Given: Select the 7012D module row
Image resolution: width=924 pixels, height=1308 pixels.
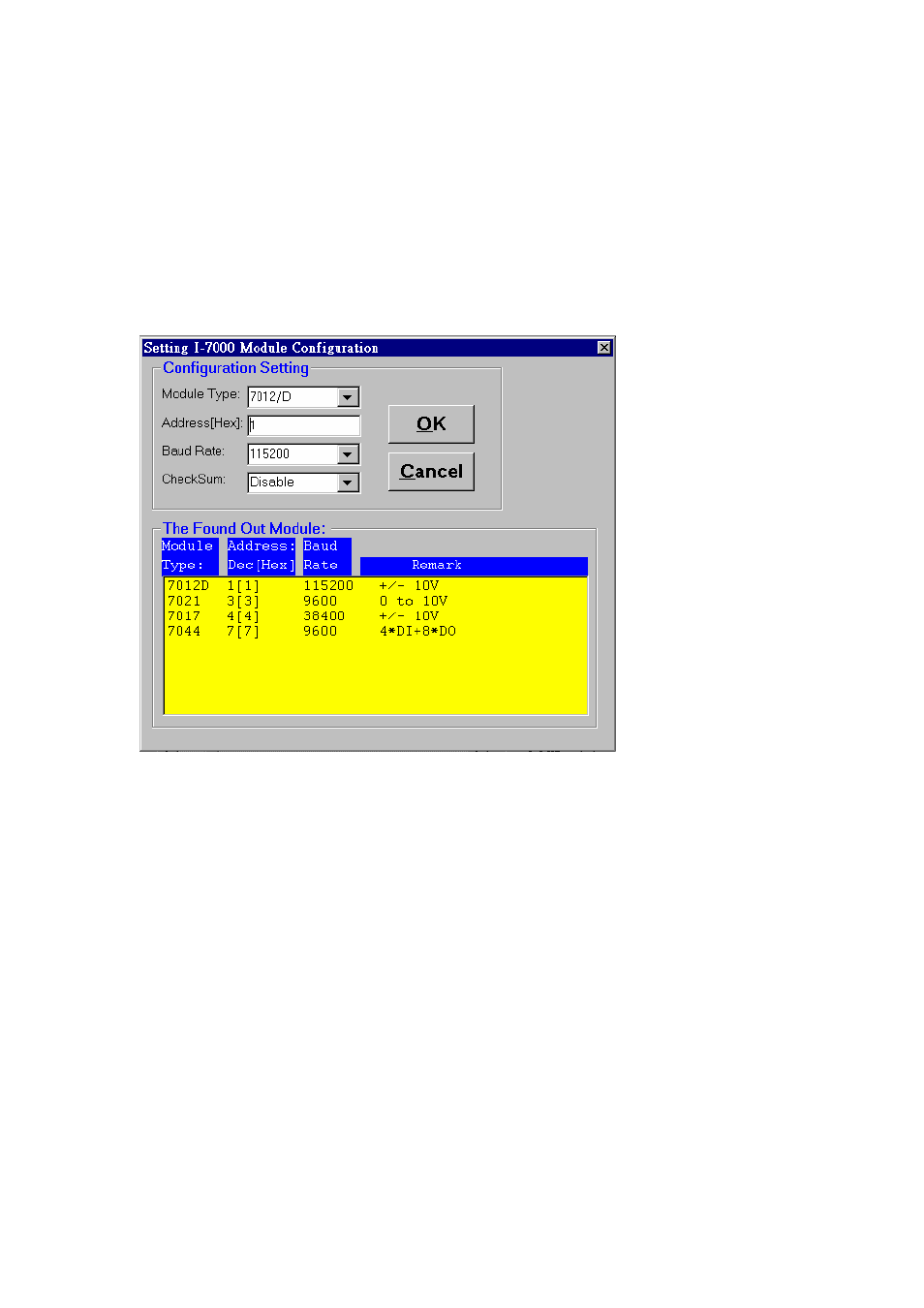Looking at the screenshot, I should point(376,586).
